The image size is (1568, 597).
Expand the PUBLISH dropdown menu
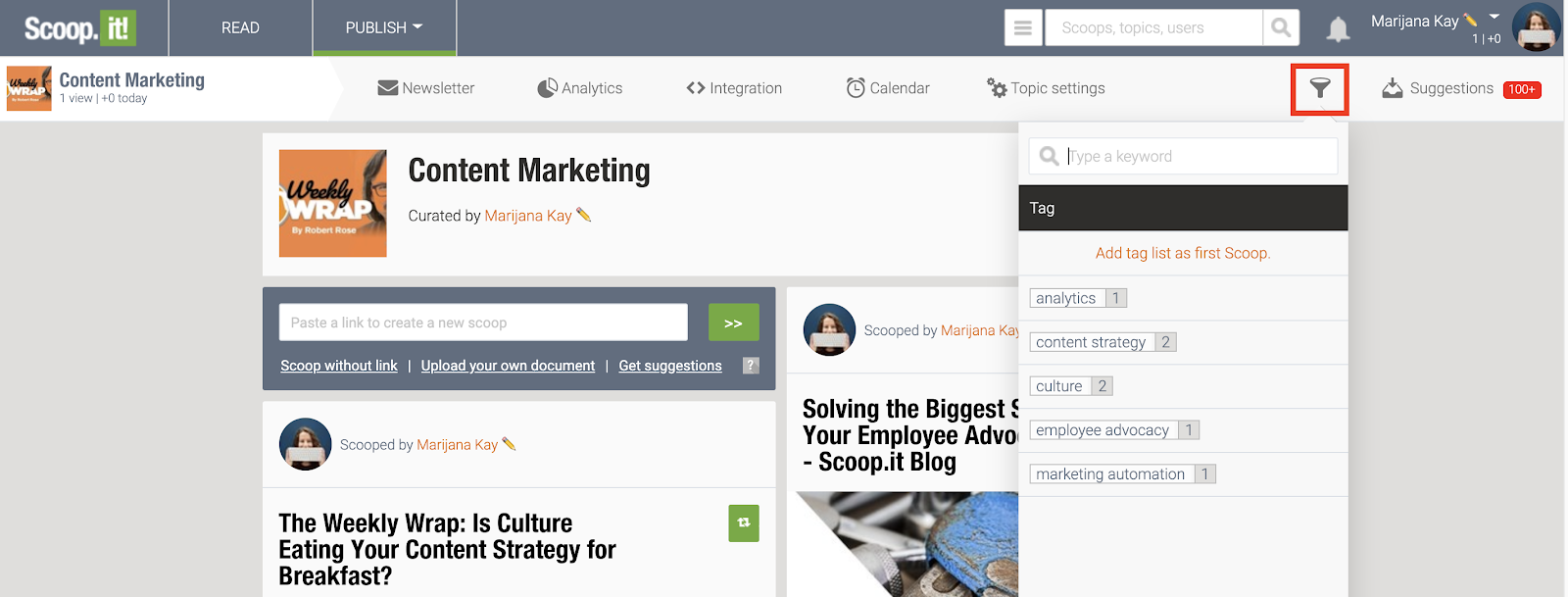click(x=384, y=27)
